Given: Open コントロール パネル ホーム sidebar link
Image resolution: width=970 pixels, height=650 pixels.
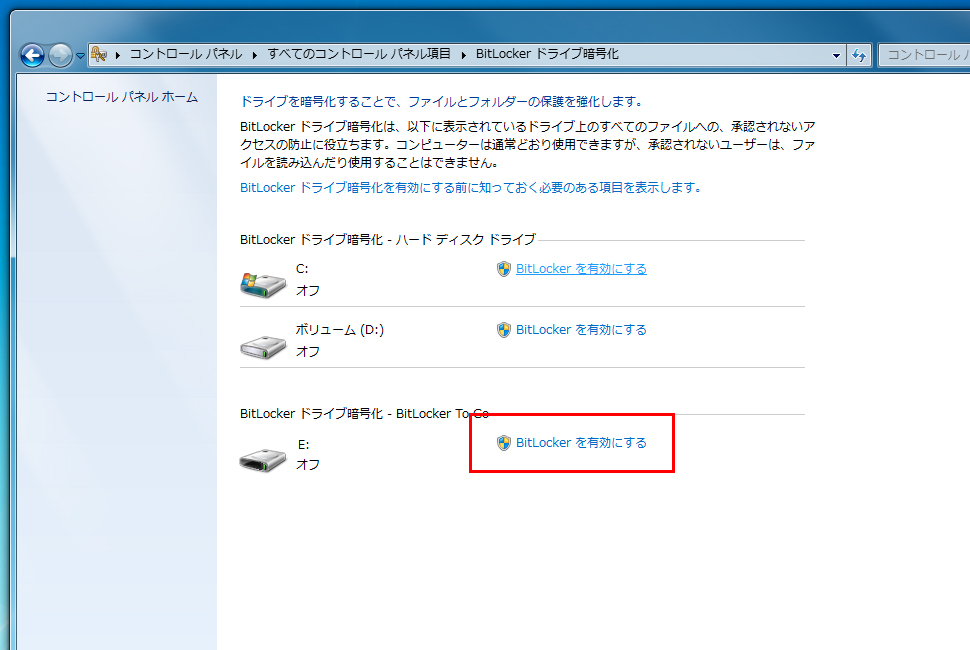Looking at the screenshot, I should [122, 97].
